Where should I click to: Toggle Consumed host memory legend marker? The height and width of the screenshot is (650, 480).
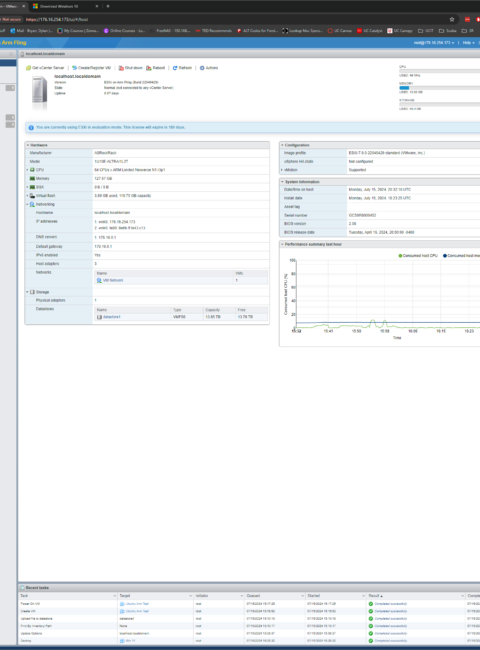445,256
